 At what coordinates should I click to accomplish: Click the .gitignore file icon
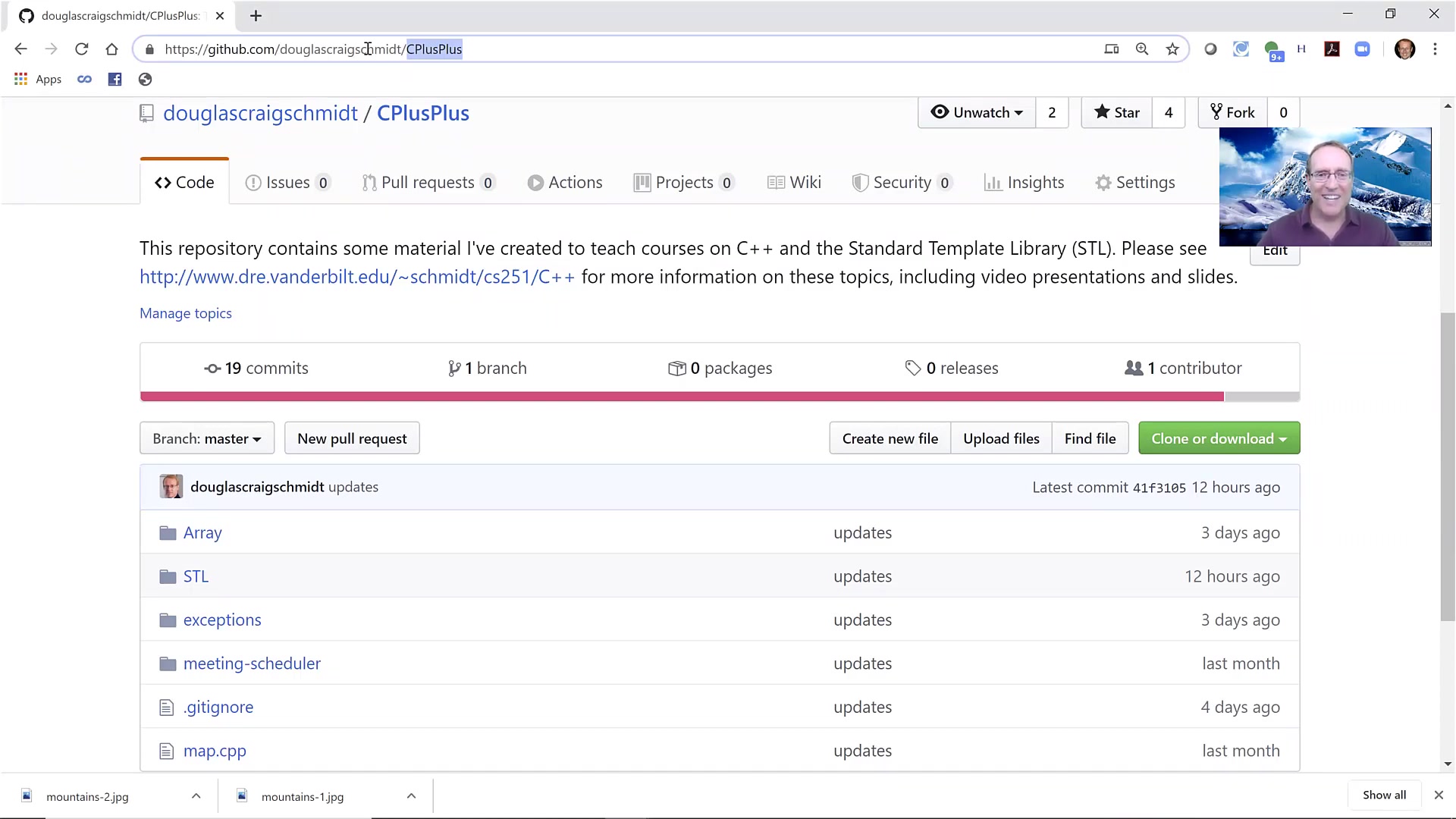(x=167, y=708)
